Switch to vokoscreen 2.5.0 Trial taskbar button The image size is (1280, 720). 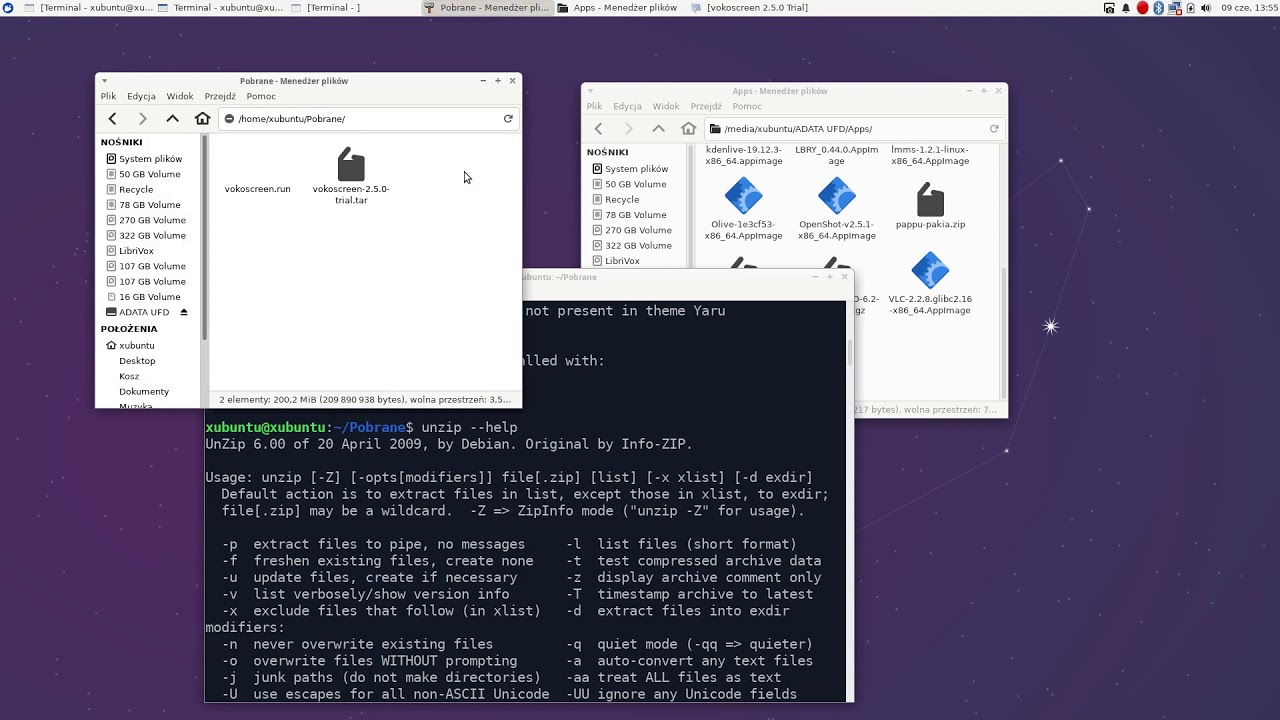point(750,8)
